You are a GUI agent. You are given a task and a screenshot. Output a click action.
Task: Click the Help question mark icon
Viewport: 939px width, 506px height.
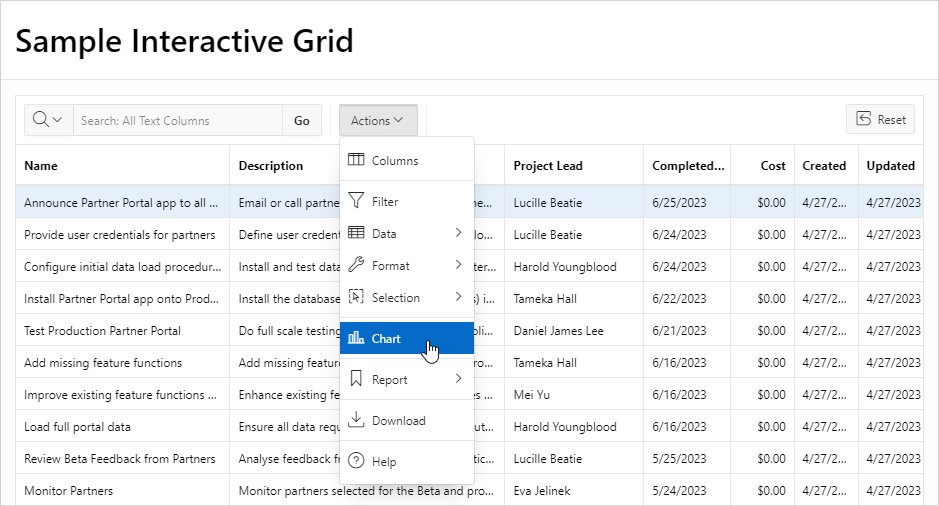tap(356, 460)
